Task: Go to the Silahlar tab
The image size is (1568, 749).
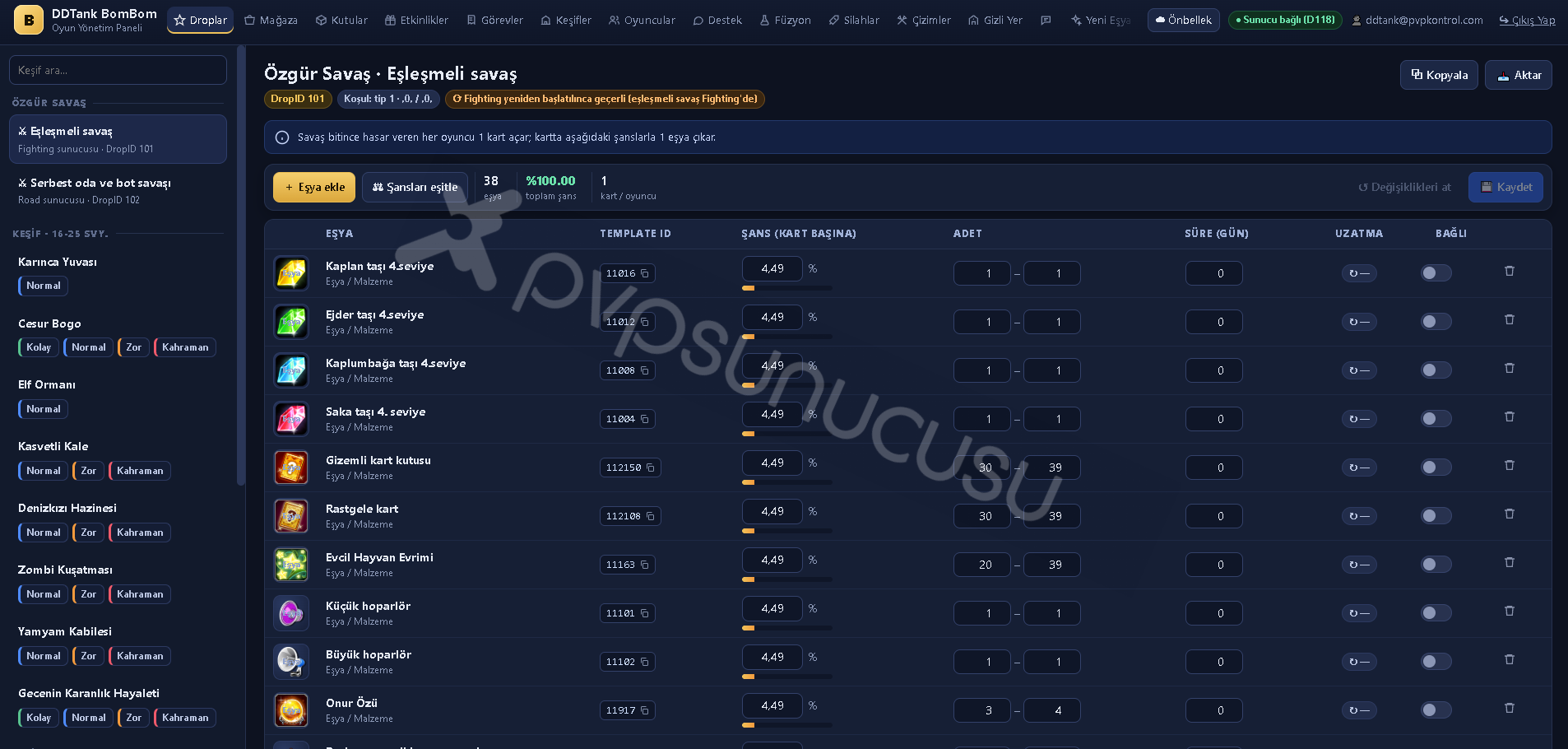Action: click(854, 20)
